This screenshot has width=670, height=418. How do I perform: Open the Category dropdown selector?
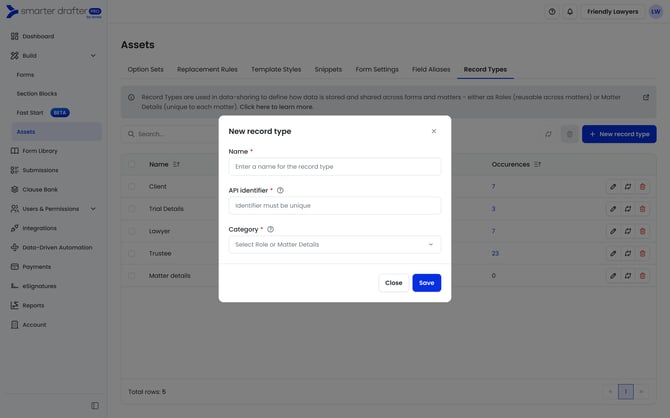click(334, 244)
